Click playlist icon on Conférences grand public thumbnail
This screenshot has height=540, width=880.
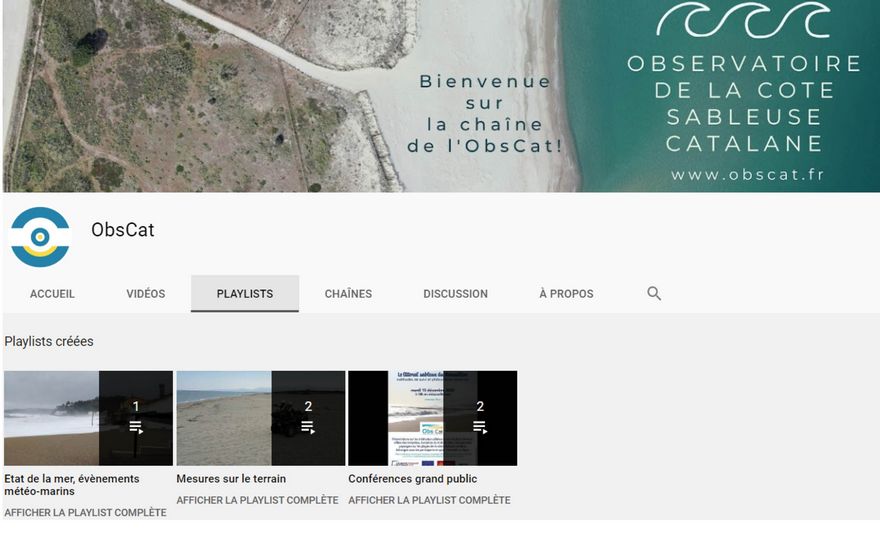(x=480, y=427)
